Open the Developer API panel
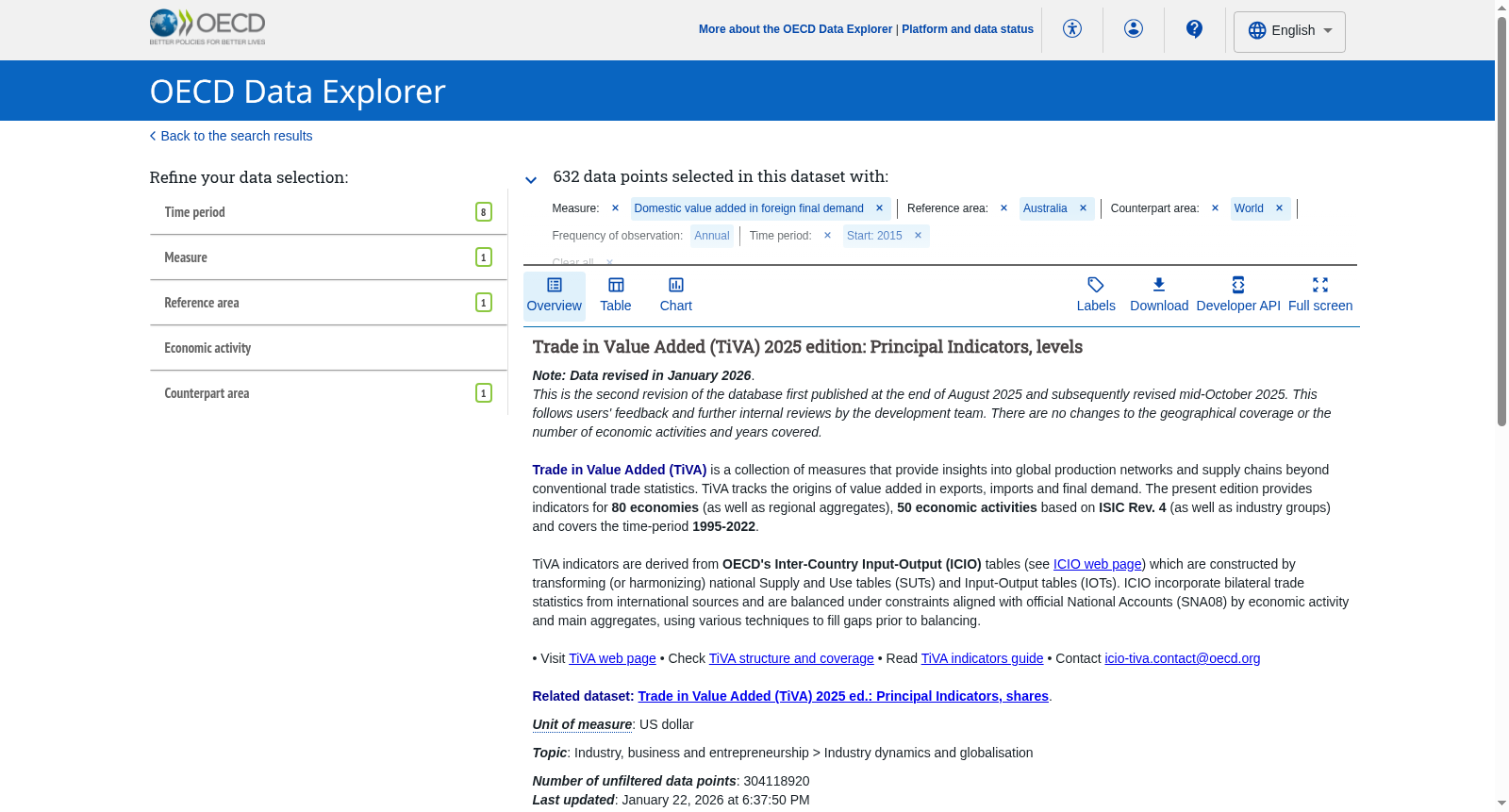 point(1238,295)
